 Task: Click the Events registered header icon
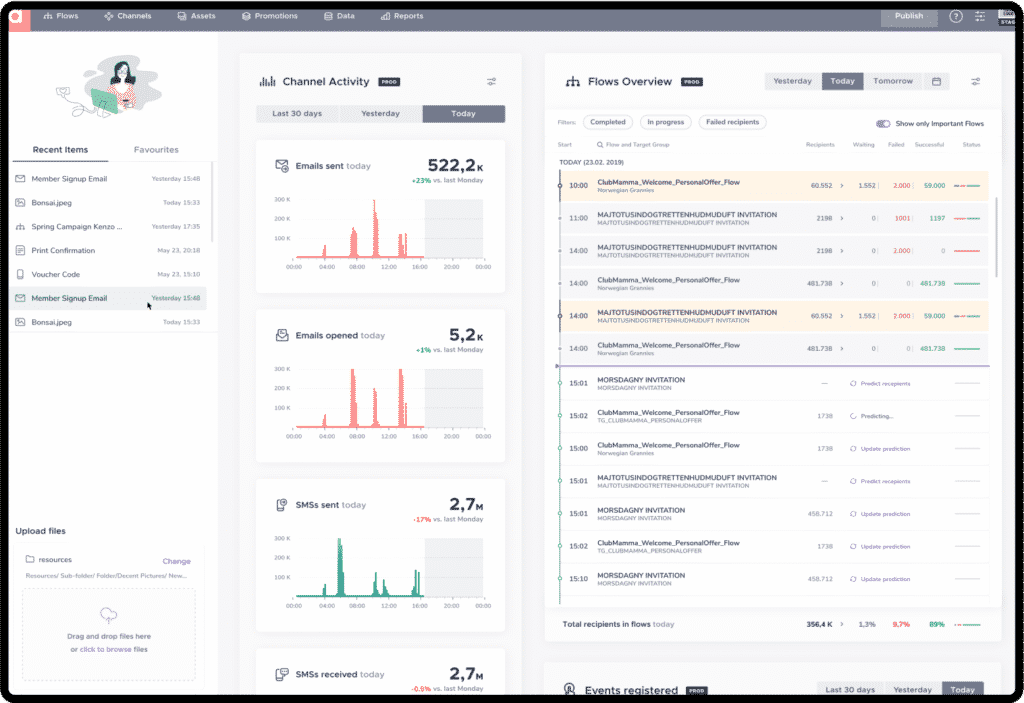click(569, 689)
